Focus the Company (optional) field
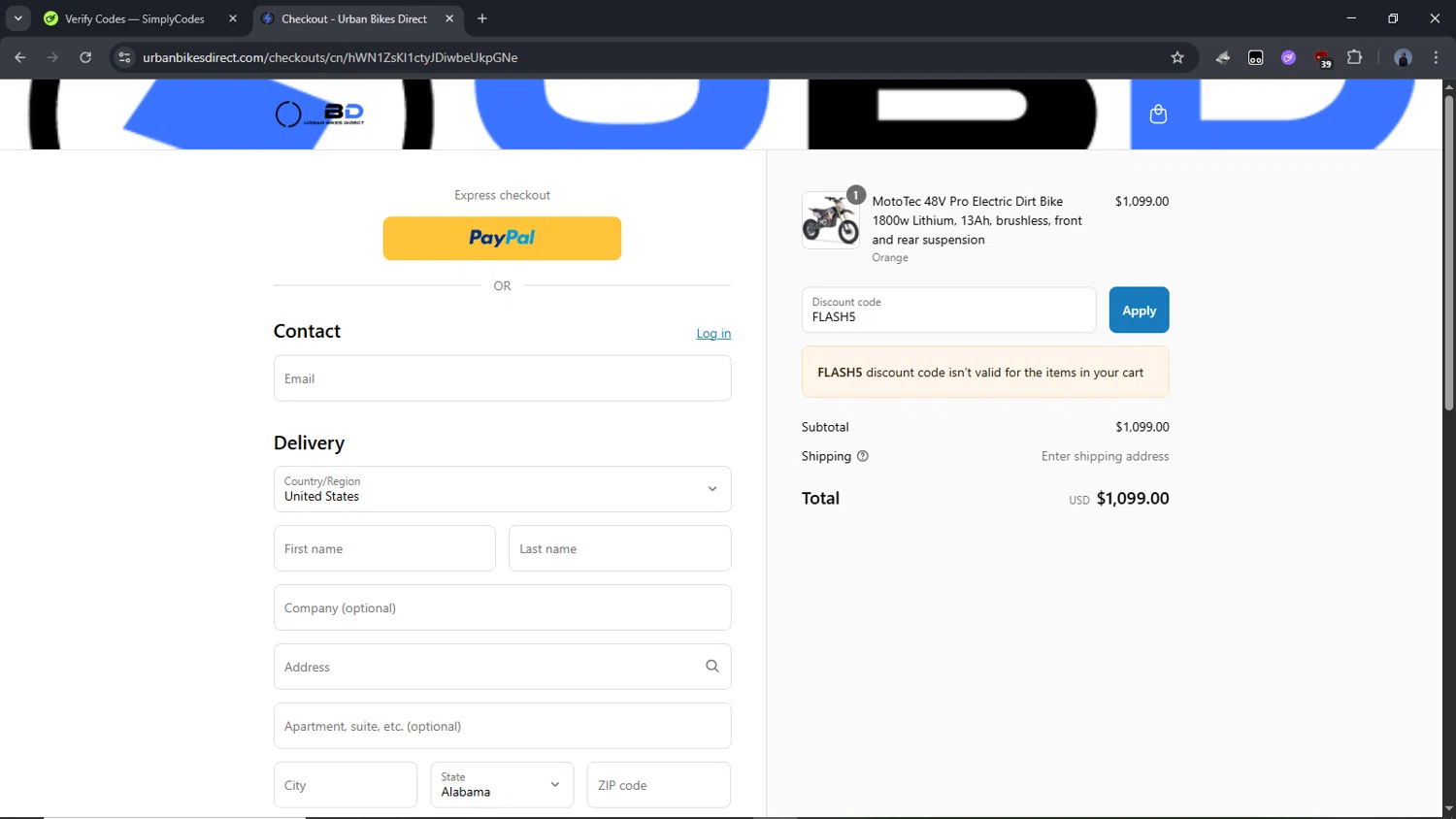 502,607
